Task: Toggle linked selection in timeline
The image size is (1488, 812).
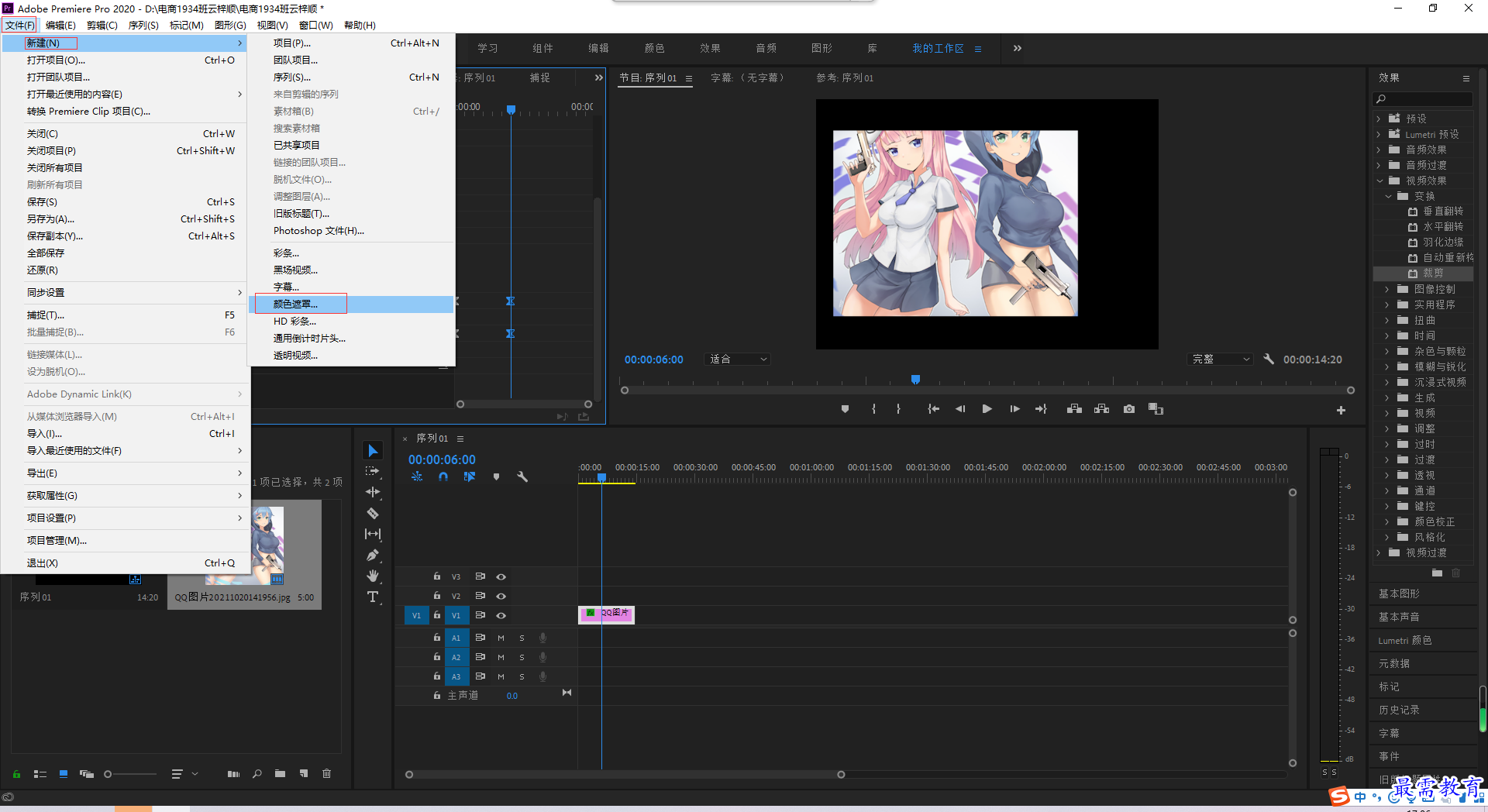Action: [469, 477]
